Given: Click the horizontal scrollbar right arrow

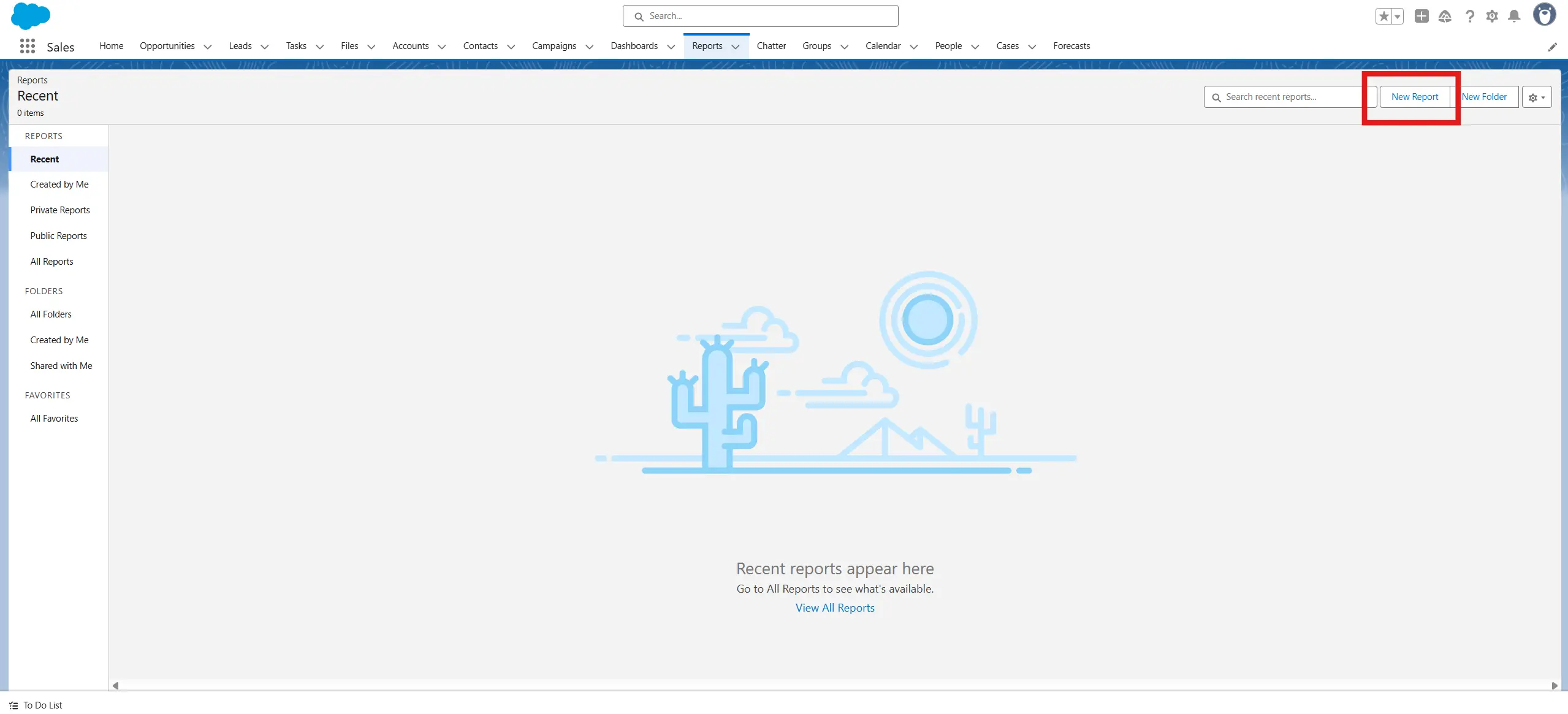Looking at the screenshot, I should pos(1554,686).
